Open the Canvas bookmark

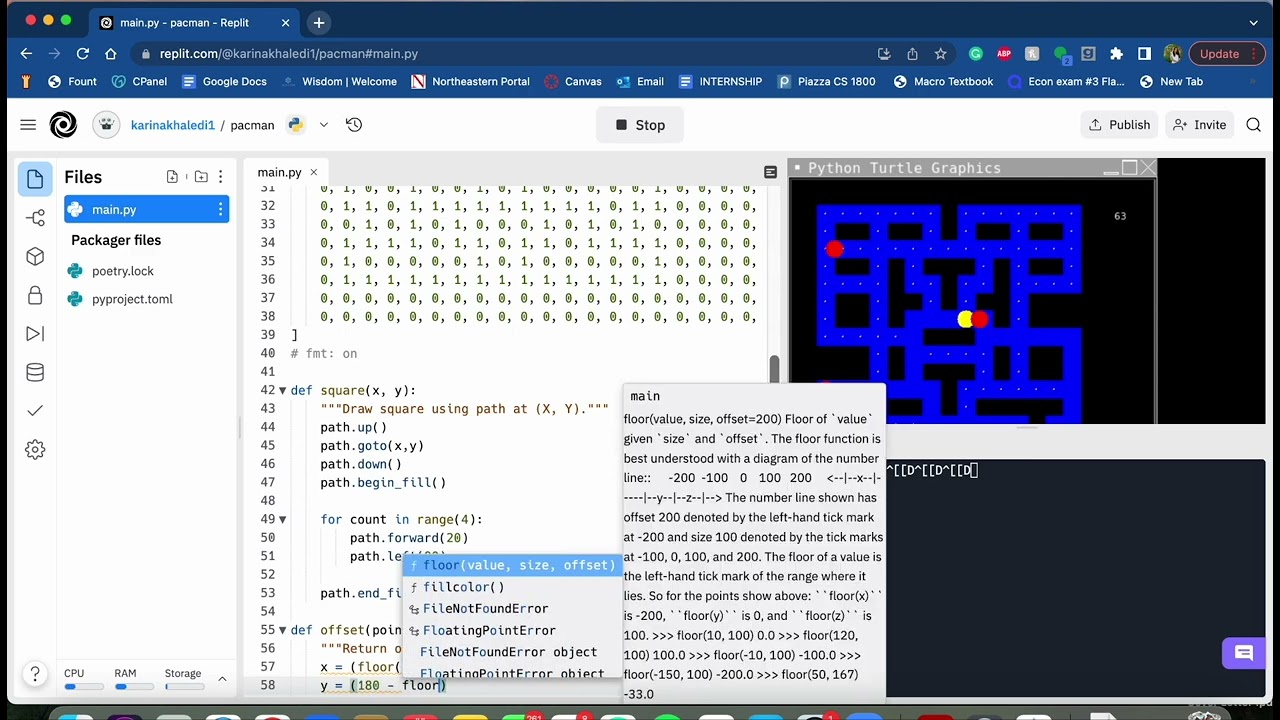[572, 82]
